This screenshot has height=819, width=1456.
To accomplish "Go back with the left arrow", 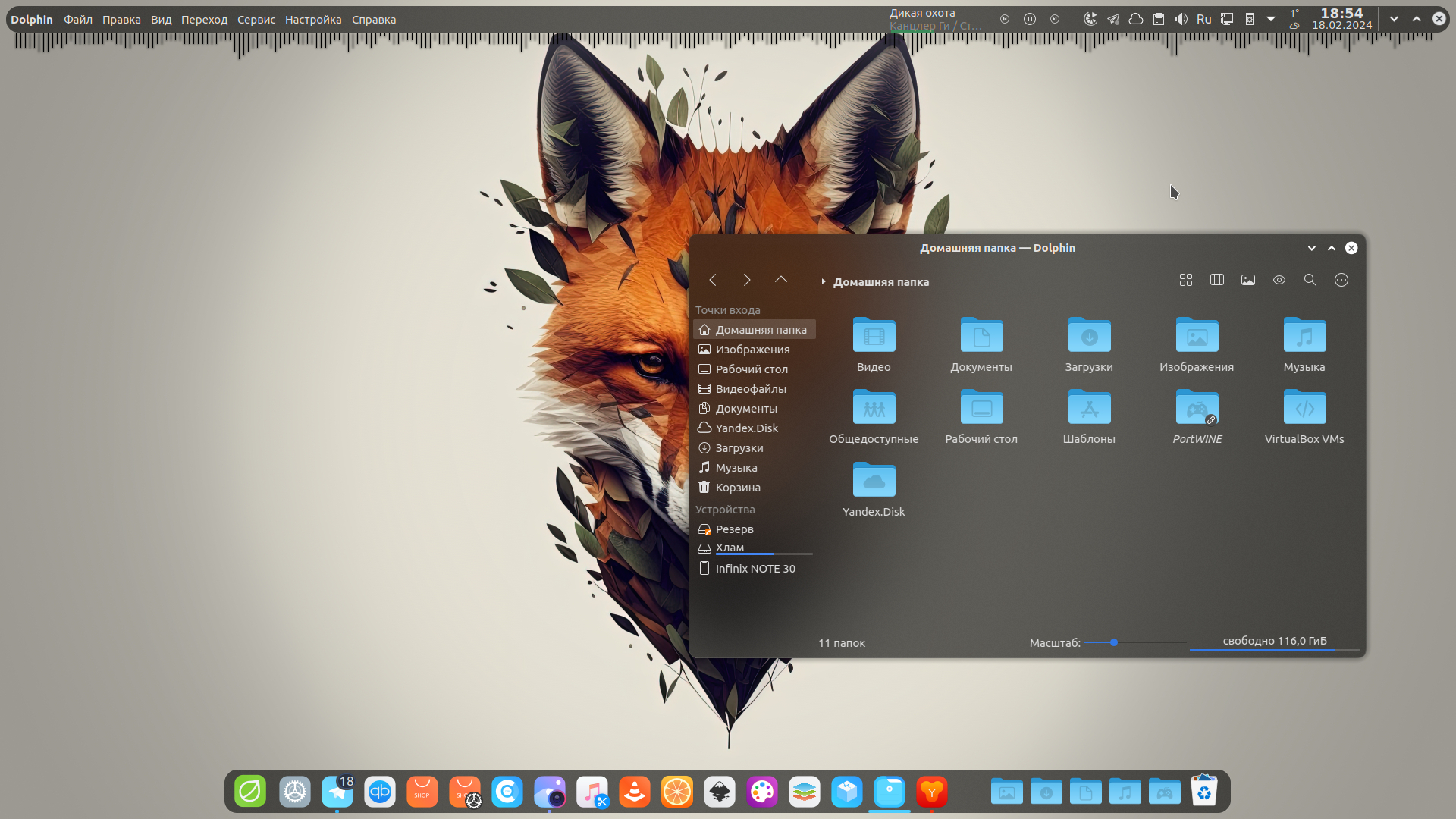I will [x=713, y=280].
